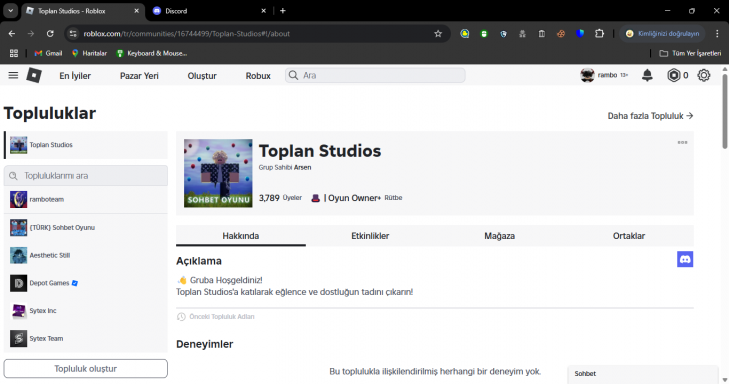Select Toplan Studios in the community list
729x384 pixels.
pyautogui.click(x=86, y=145)
